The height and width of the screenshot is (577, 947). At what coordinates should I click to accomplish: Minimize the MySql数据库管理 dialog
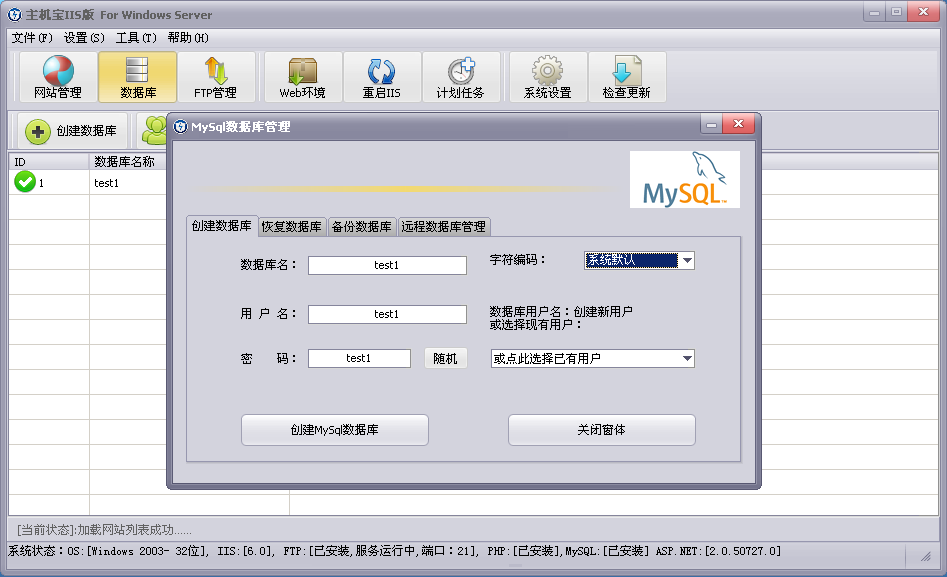pos(711,124)
